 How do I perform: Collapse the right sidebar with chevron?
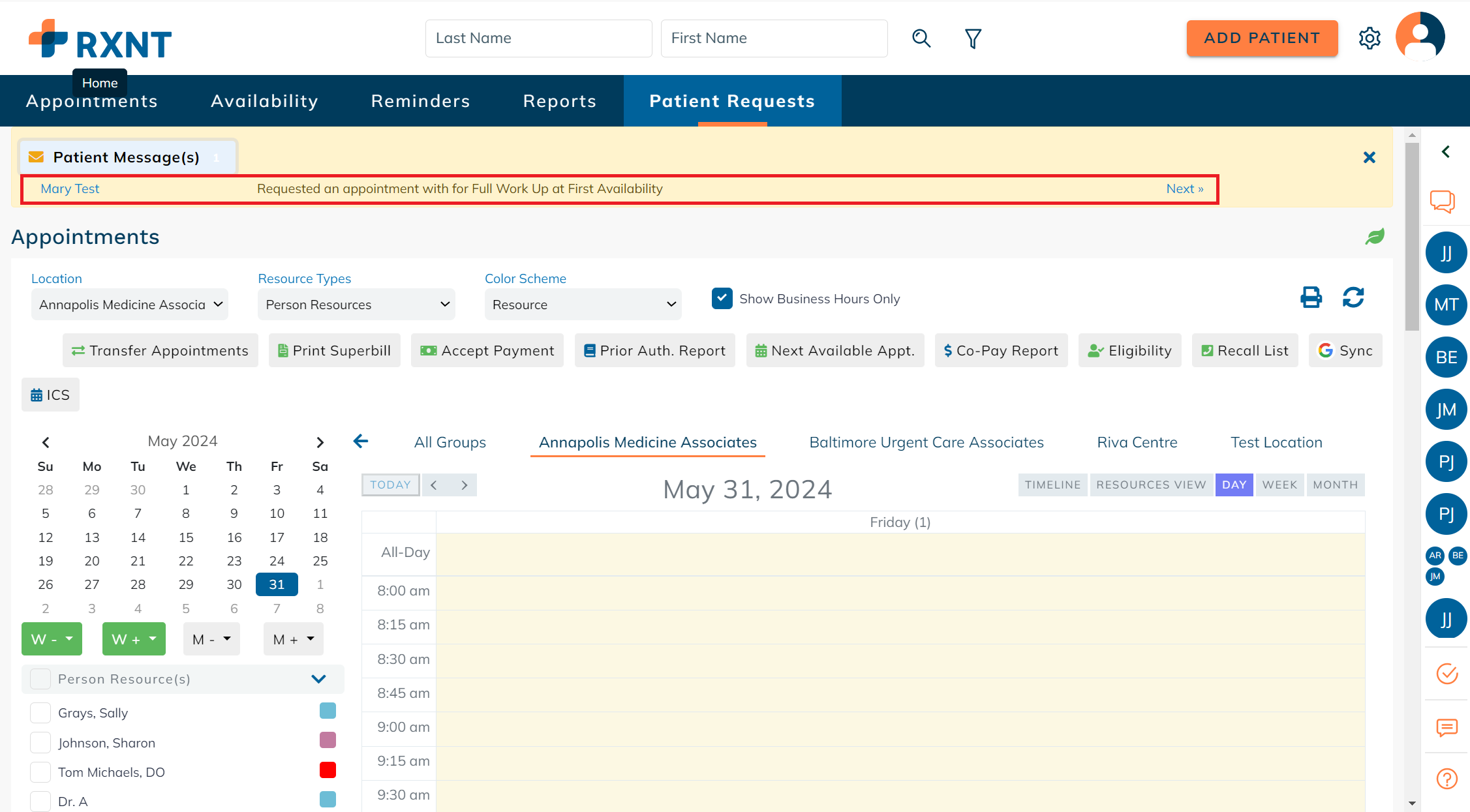1446,152
